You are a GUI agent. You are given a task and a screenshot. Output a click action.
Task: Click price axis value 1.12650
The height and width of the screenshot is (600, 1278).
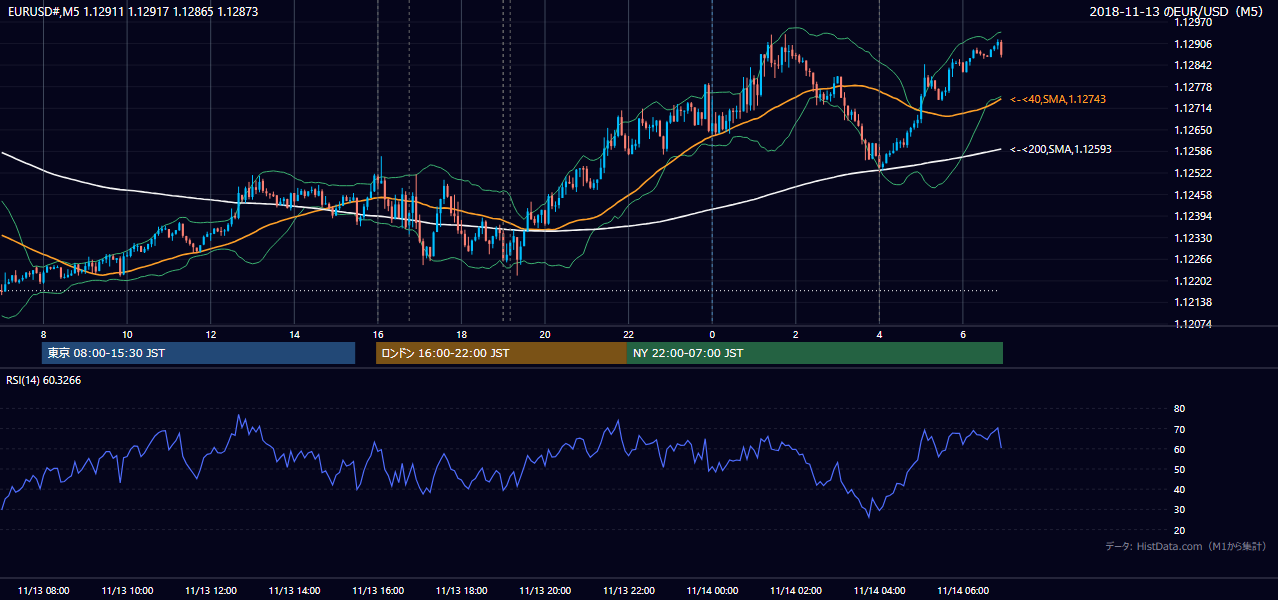[x=1192, y=130]
